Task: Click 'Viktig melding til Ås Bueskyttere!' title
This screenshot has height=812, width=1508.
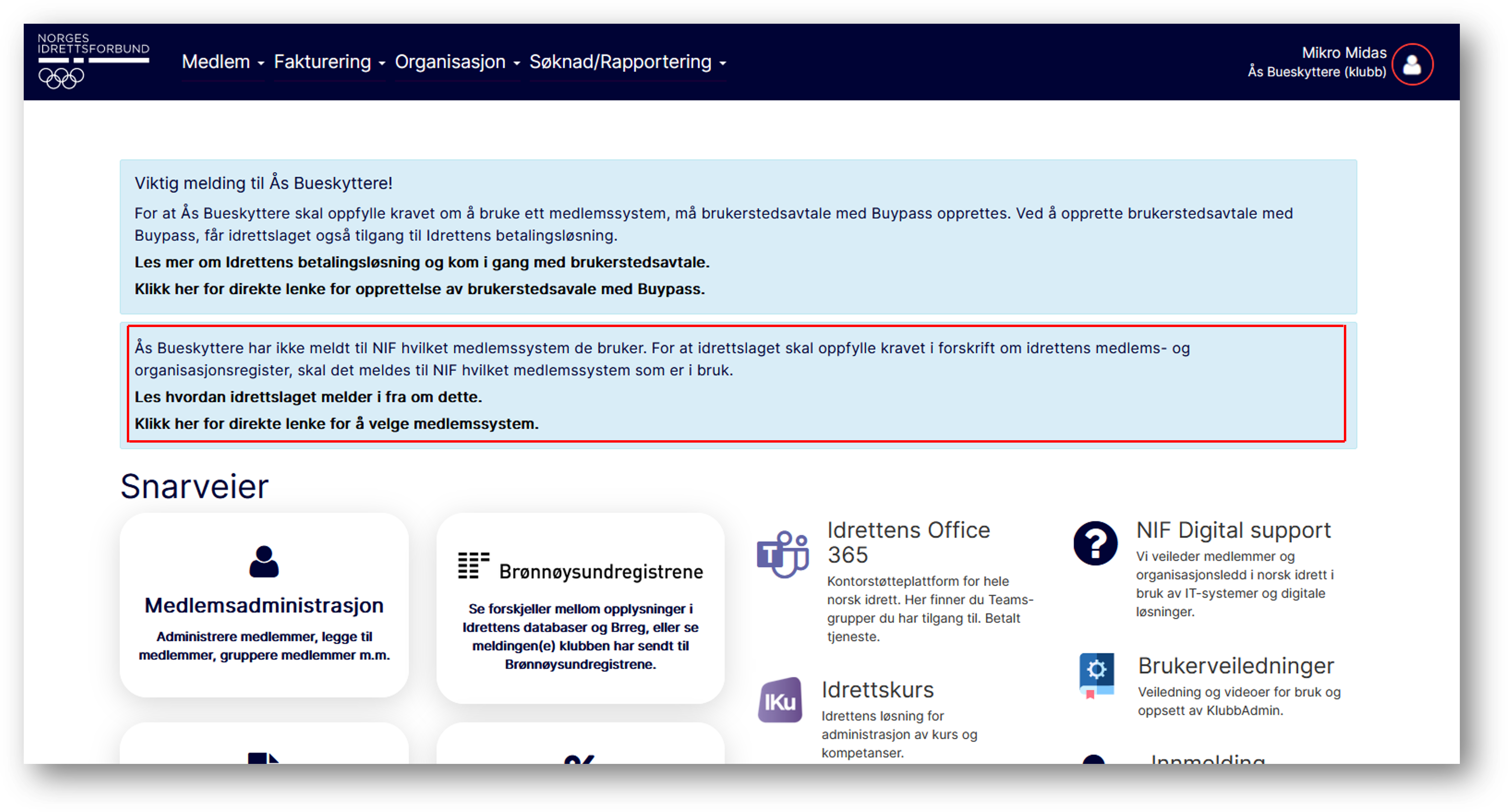Action: [x=263, y=183]
